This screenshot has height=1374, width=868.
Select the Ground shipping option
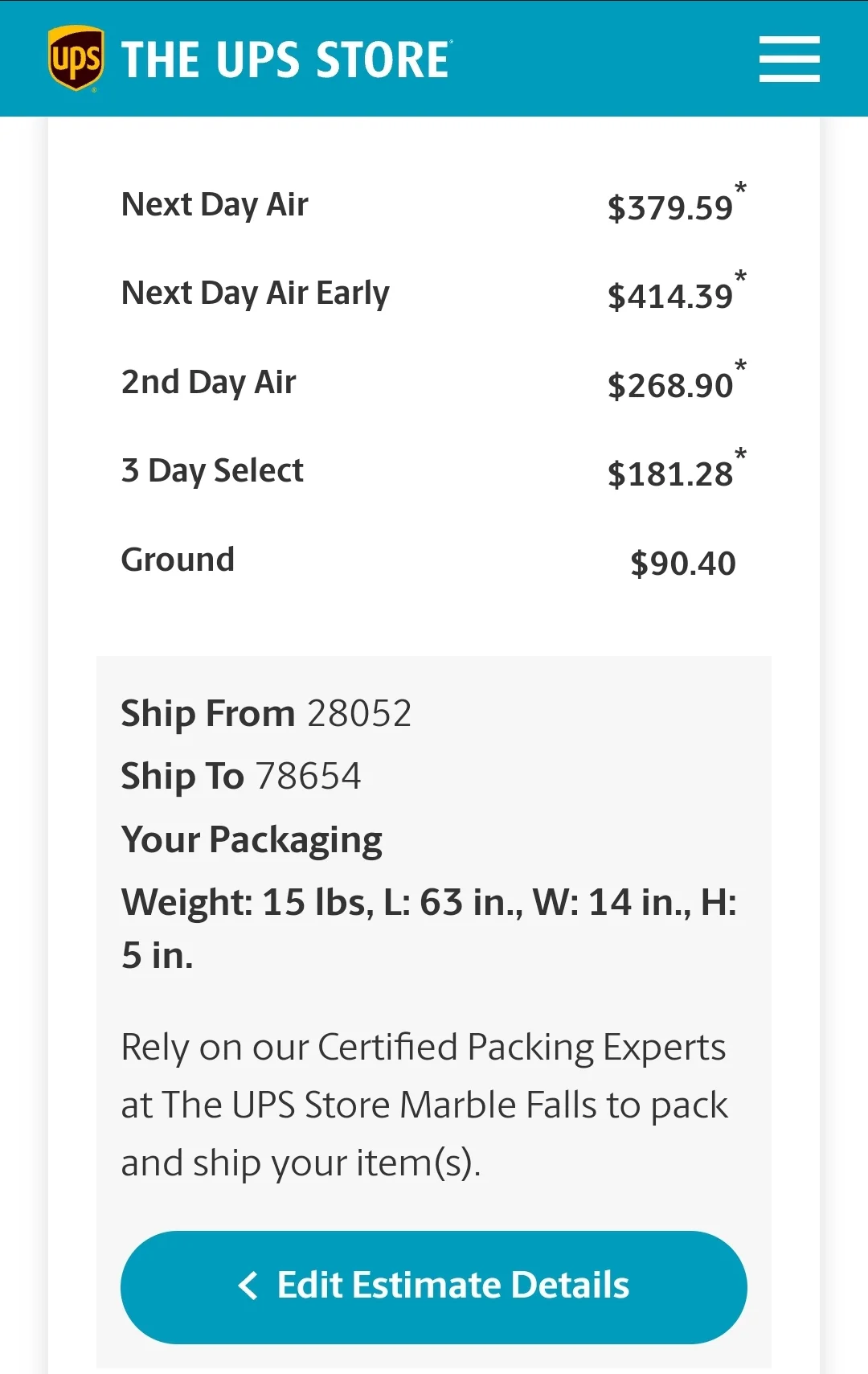tap(178, 560)
